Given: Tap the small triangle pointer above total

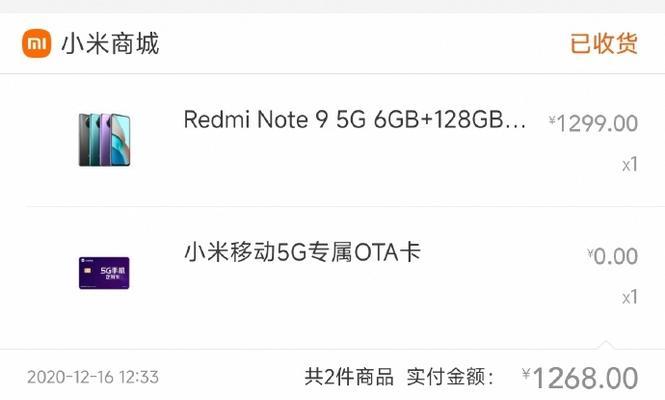Looking at the screenshot, I should (606, 345).
